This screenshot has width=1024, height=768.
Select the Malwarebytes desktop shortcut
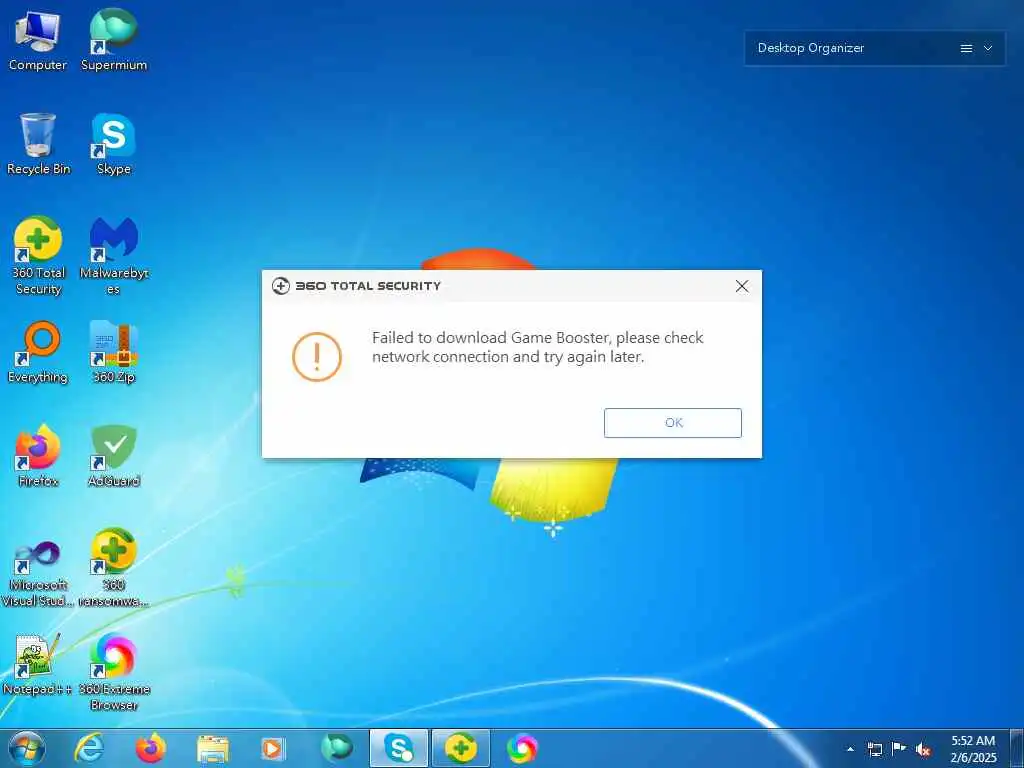click(114, 256)
